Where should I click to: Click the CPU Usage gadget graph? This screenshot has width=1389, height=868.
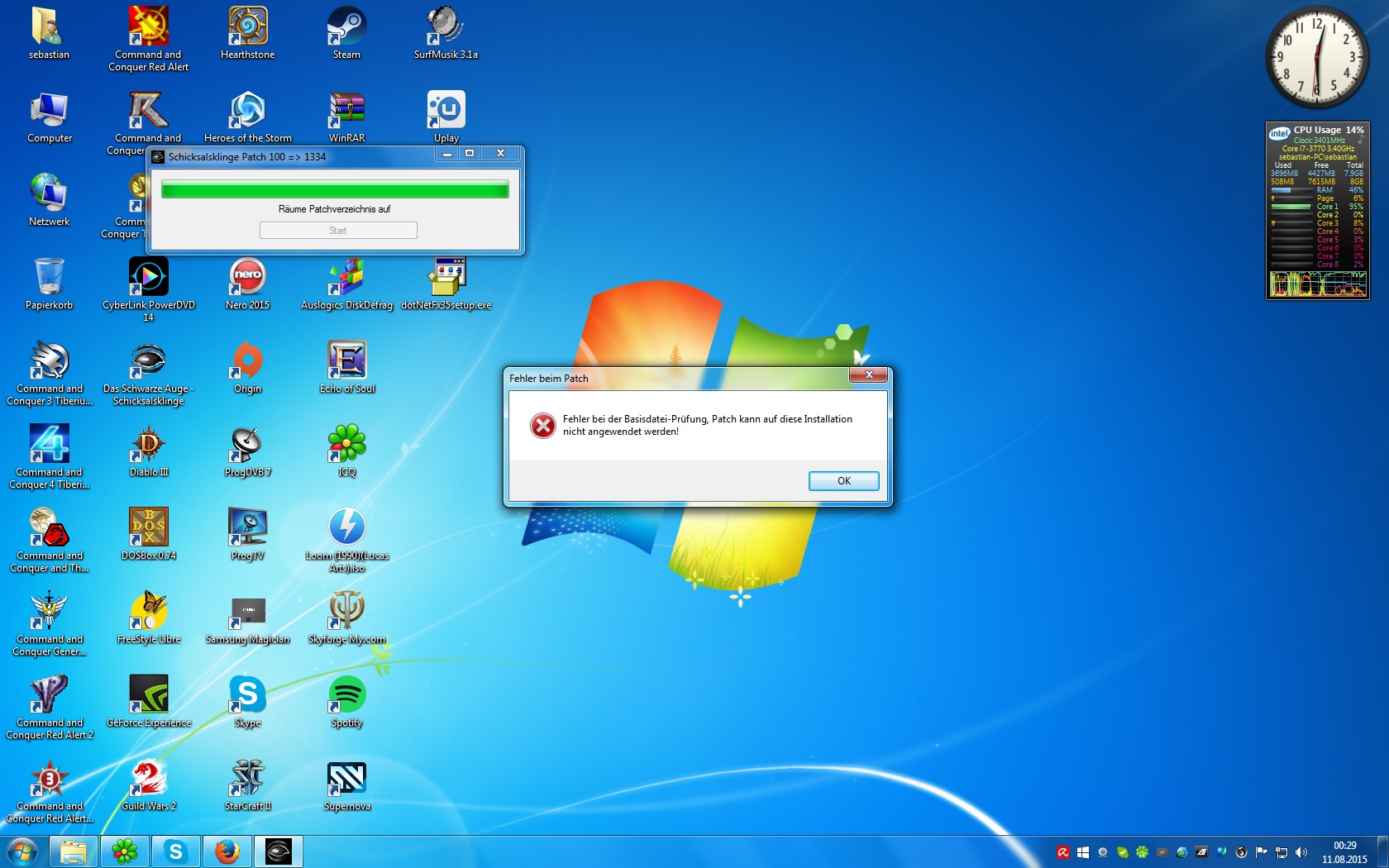(1318, 284)
